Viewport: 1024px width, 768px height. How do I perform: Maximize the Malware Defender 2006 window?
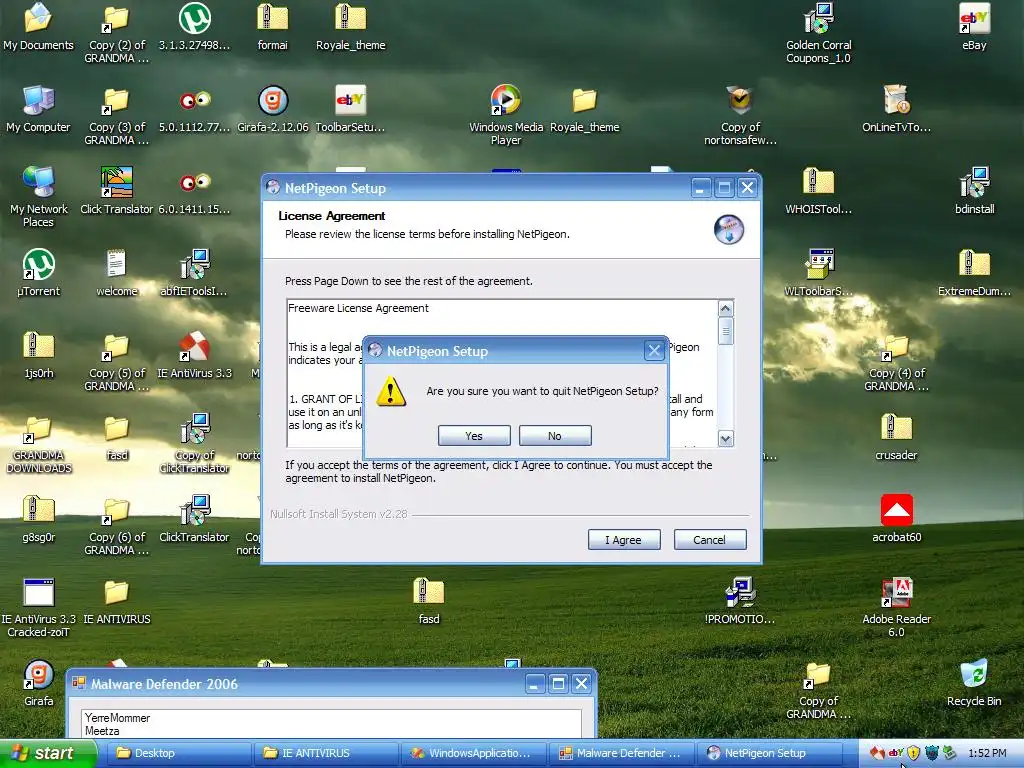coord(558,684)
